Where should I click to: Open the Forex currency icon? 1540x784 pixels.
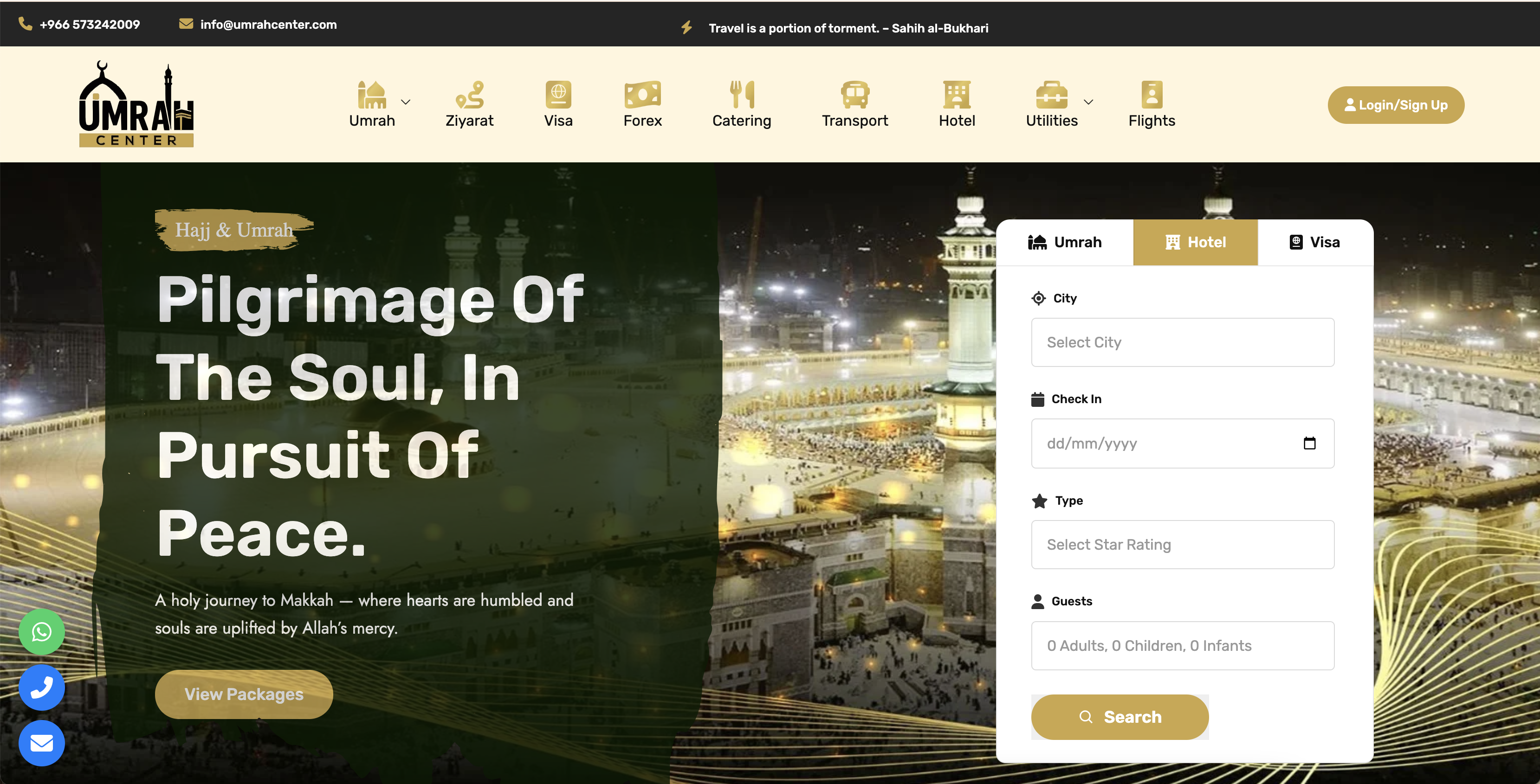pos(642,95)
